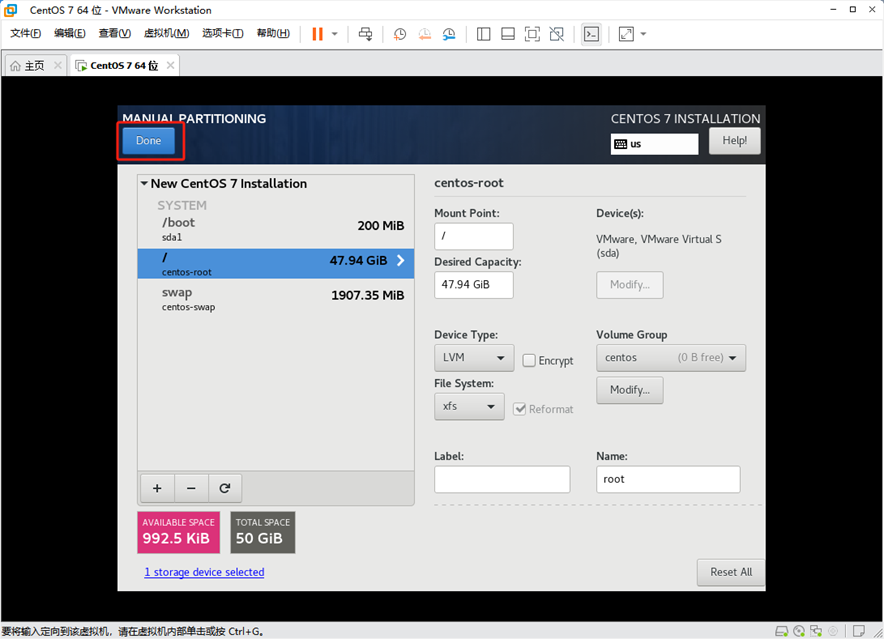Image resolution: width=884 pixels, height=639 pixels.
Task: Open the power options arrow beside the pause icon
Action: pos(334,34)
